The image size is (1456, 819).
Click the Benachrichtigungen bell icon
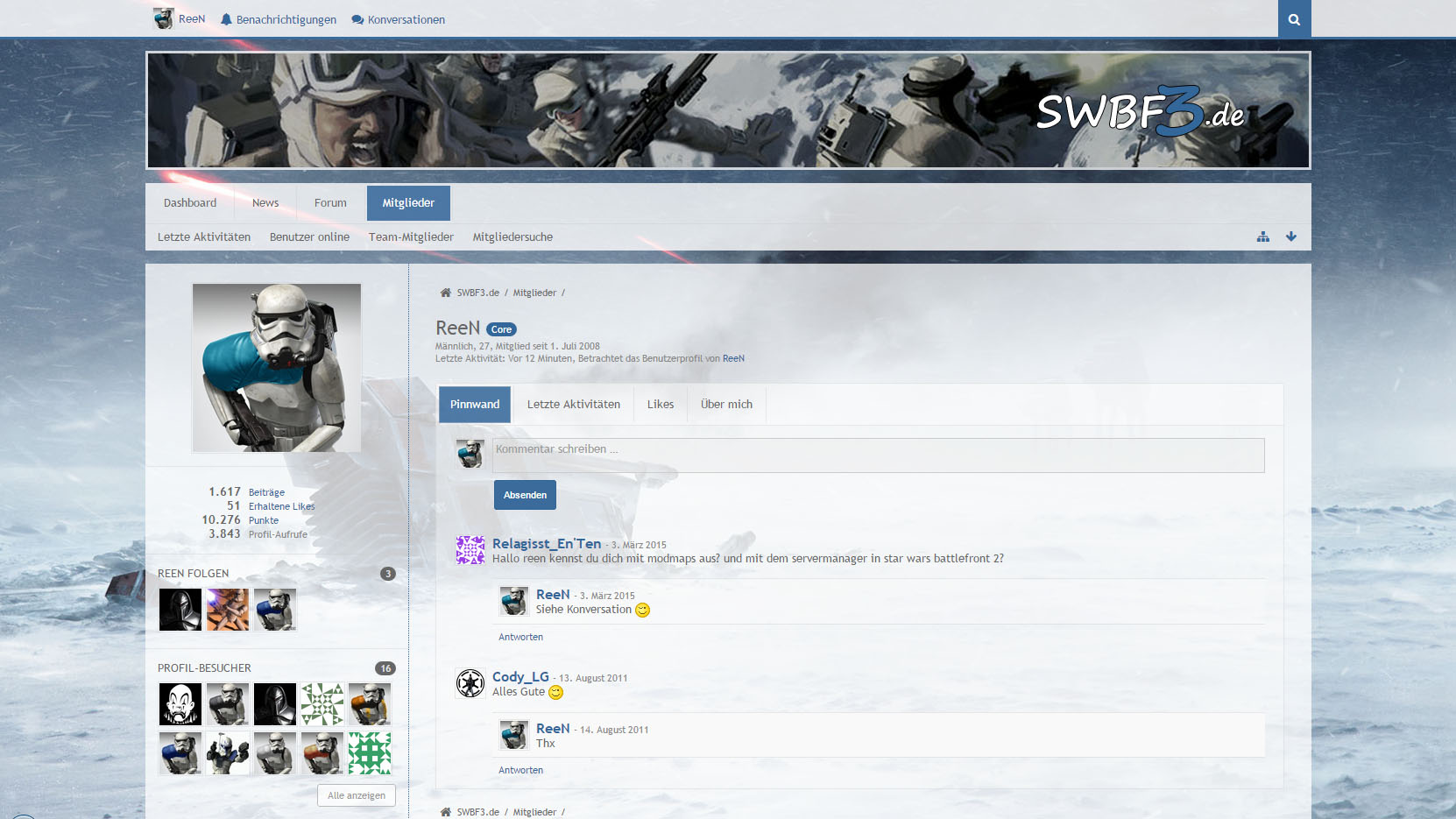(226, 19)
